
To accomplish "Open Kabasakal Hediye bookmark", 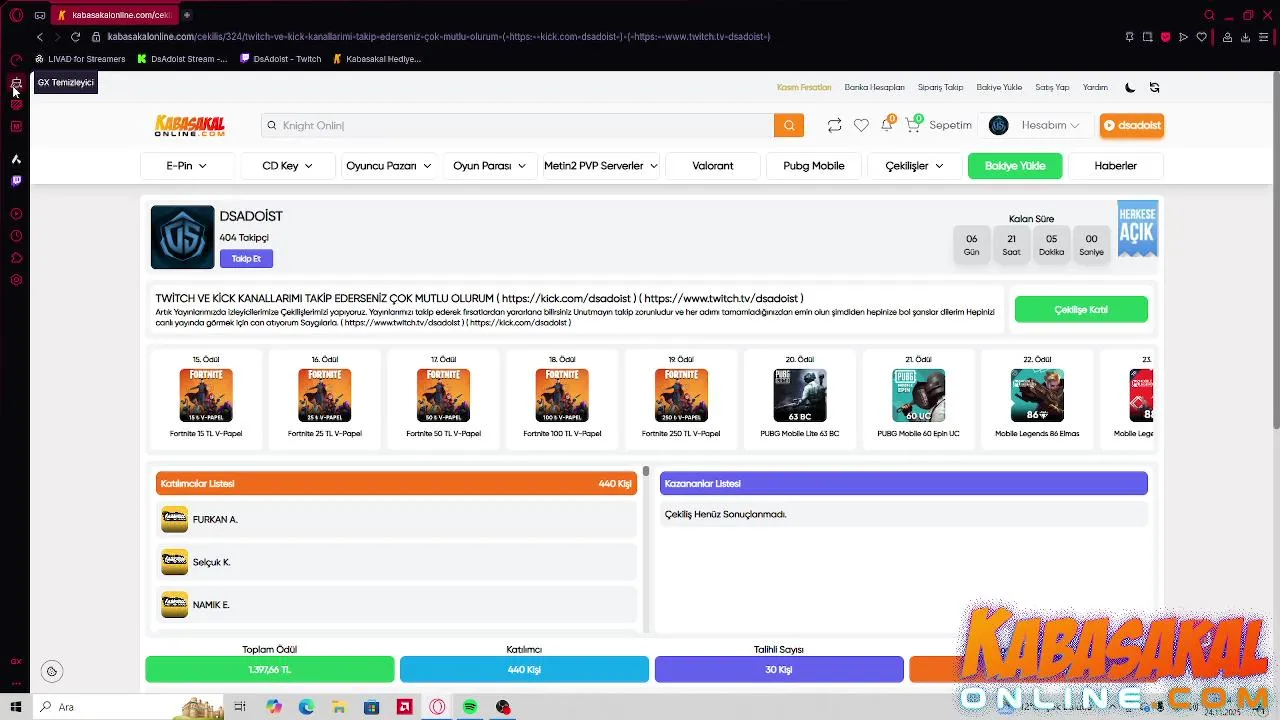I will pyautogui.click(x=377, y=59).
